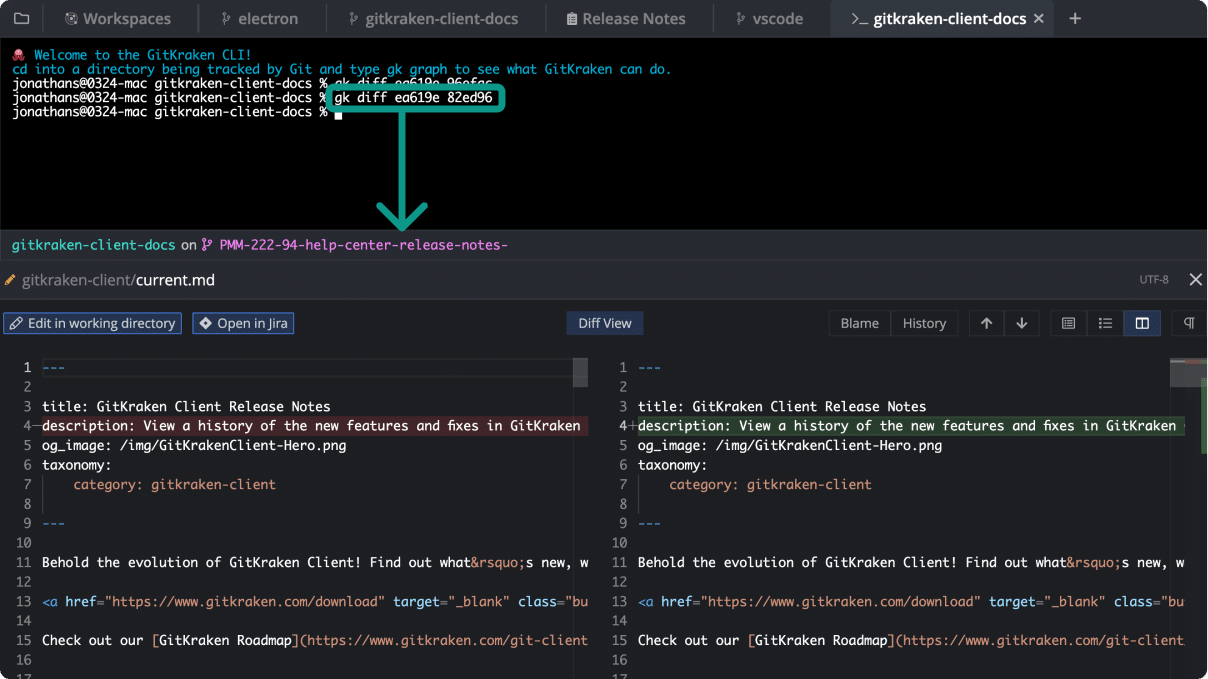Click right pane 'category: gitkraken-client' line
This screenshot has height=679, width=1208.
click(770, 484)
